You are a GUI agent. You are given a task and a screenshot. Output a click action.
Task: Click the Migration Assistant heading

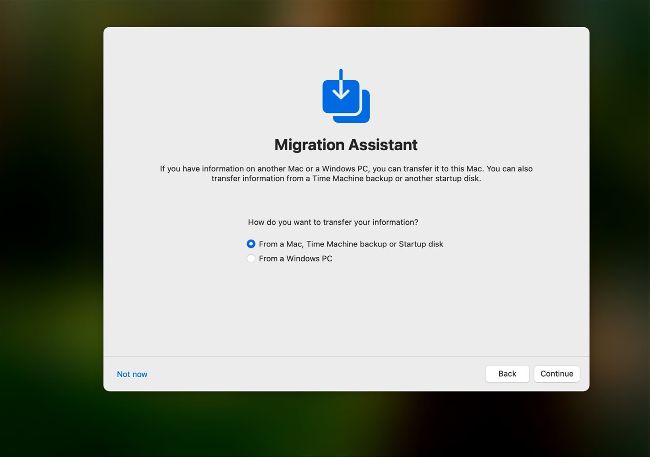pyautogui.click(x=346, y=145)
